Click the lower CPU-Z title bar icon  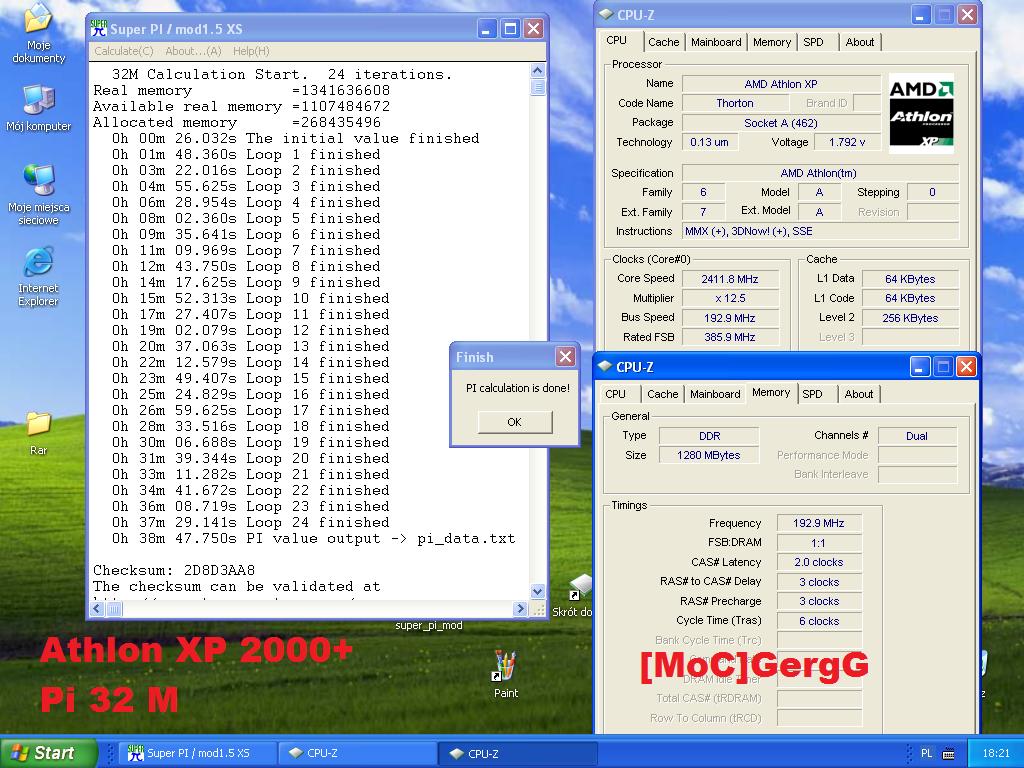tap(605, 366)
